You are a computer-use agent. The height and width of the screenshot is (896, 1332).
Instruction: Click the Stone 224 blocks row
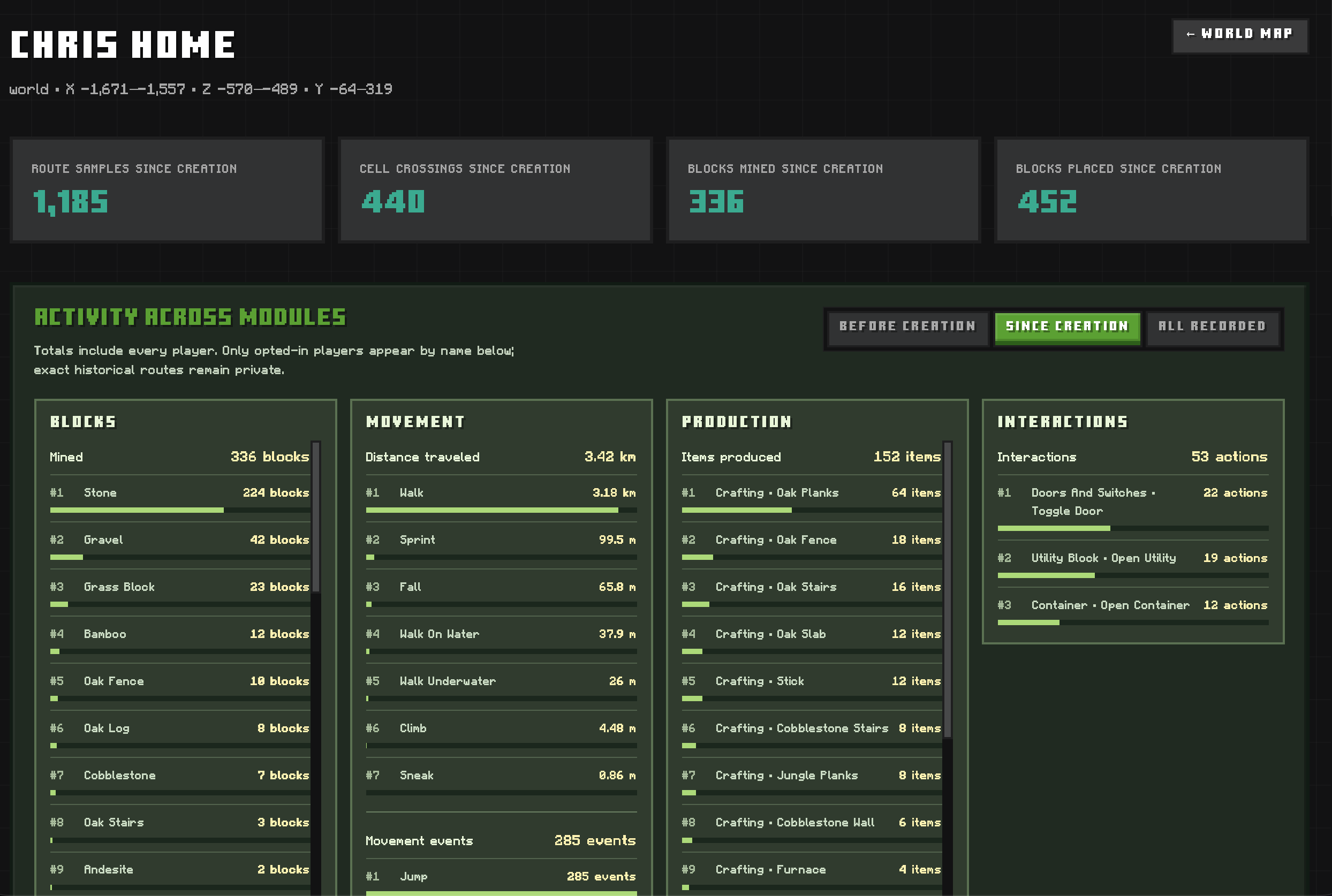[x=179, y=498]
